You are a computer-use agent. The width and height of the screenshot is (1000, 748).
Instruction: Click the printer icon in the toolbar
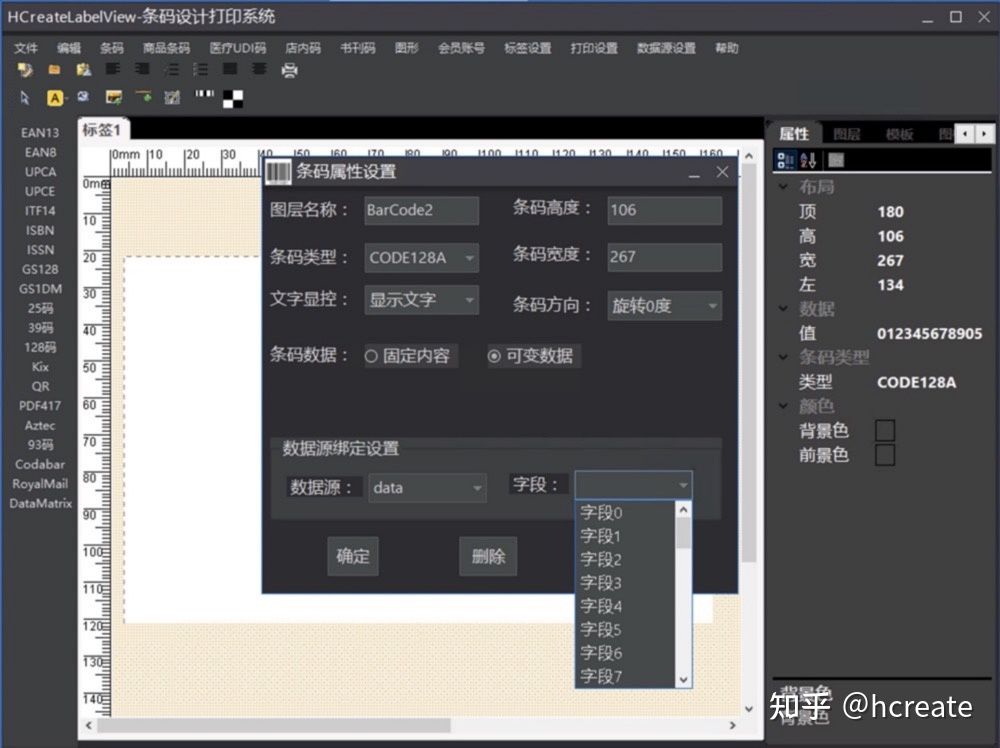pos(290,70)
